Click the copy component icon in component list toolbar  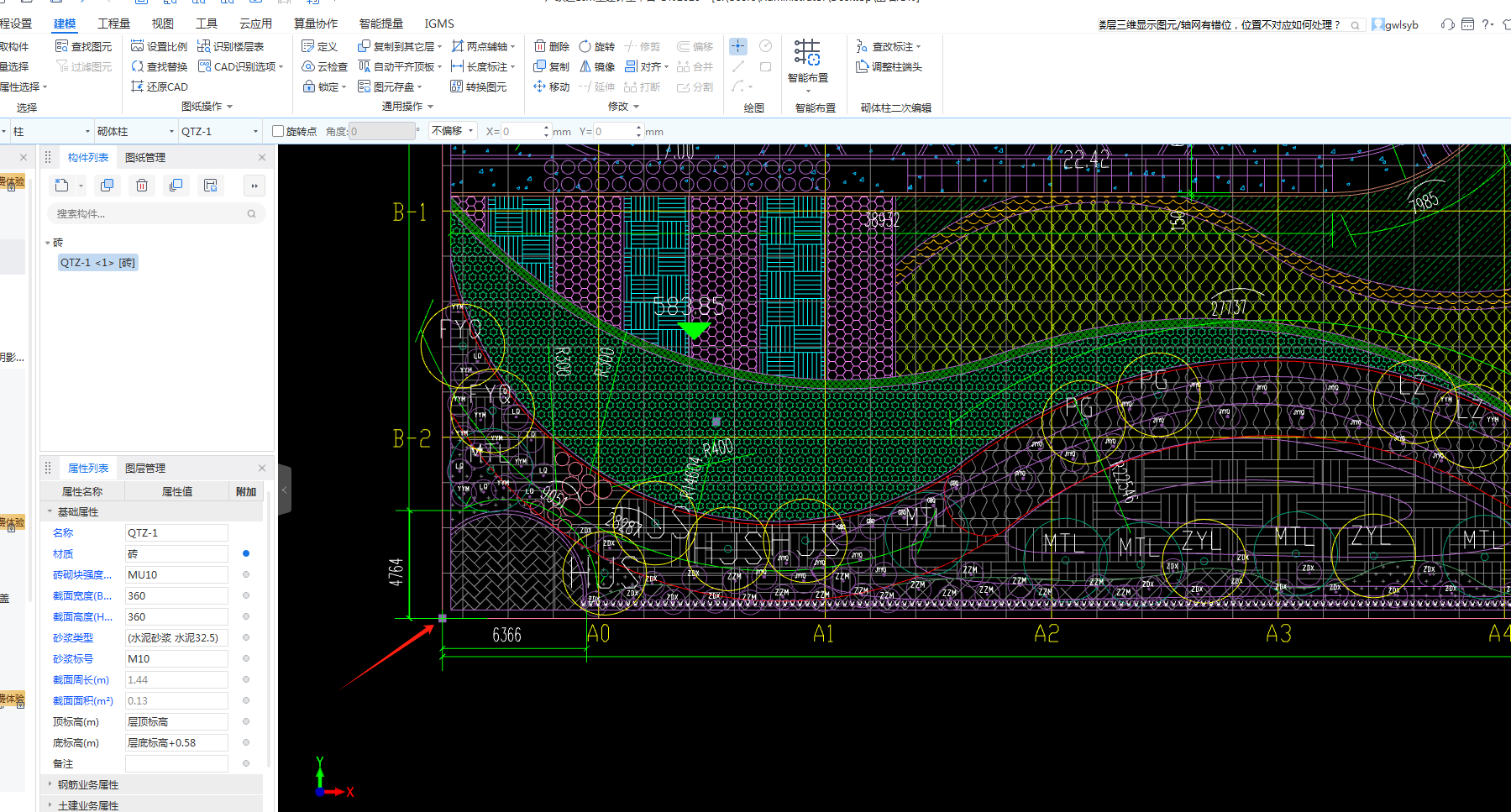[107, 186]
